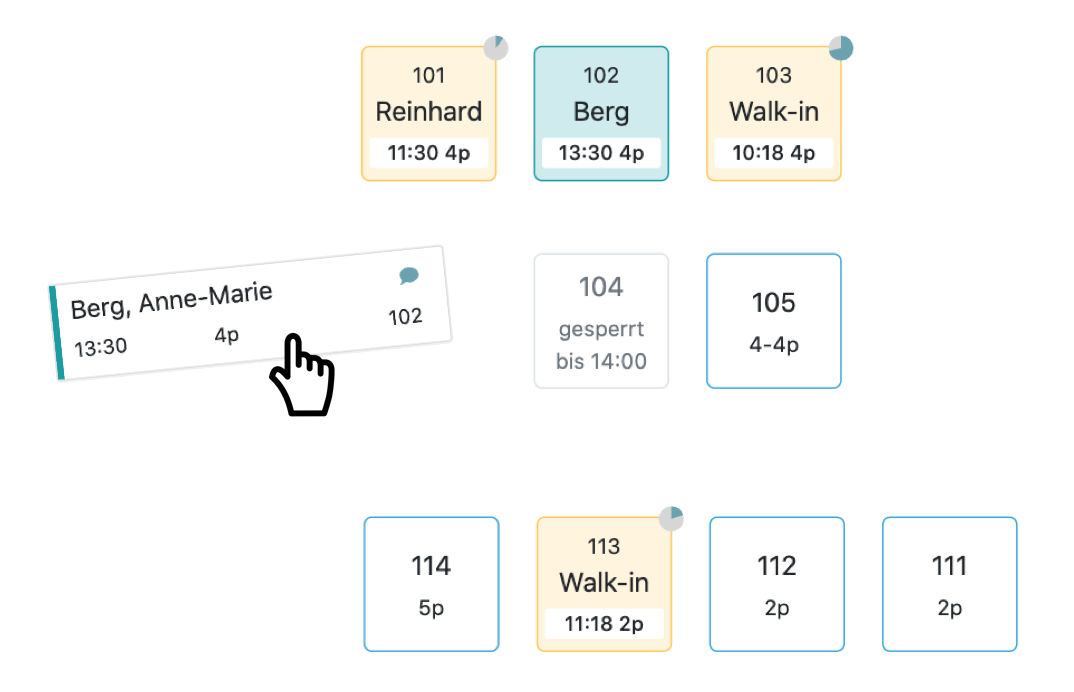Choose free table 114 with 5 seats

[431, 584]
